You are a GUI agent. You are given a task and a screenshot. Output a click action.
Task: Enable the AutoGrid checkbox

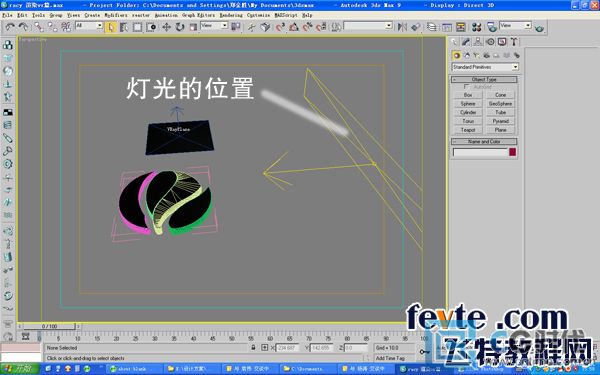466,87
